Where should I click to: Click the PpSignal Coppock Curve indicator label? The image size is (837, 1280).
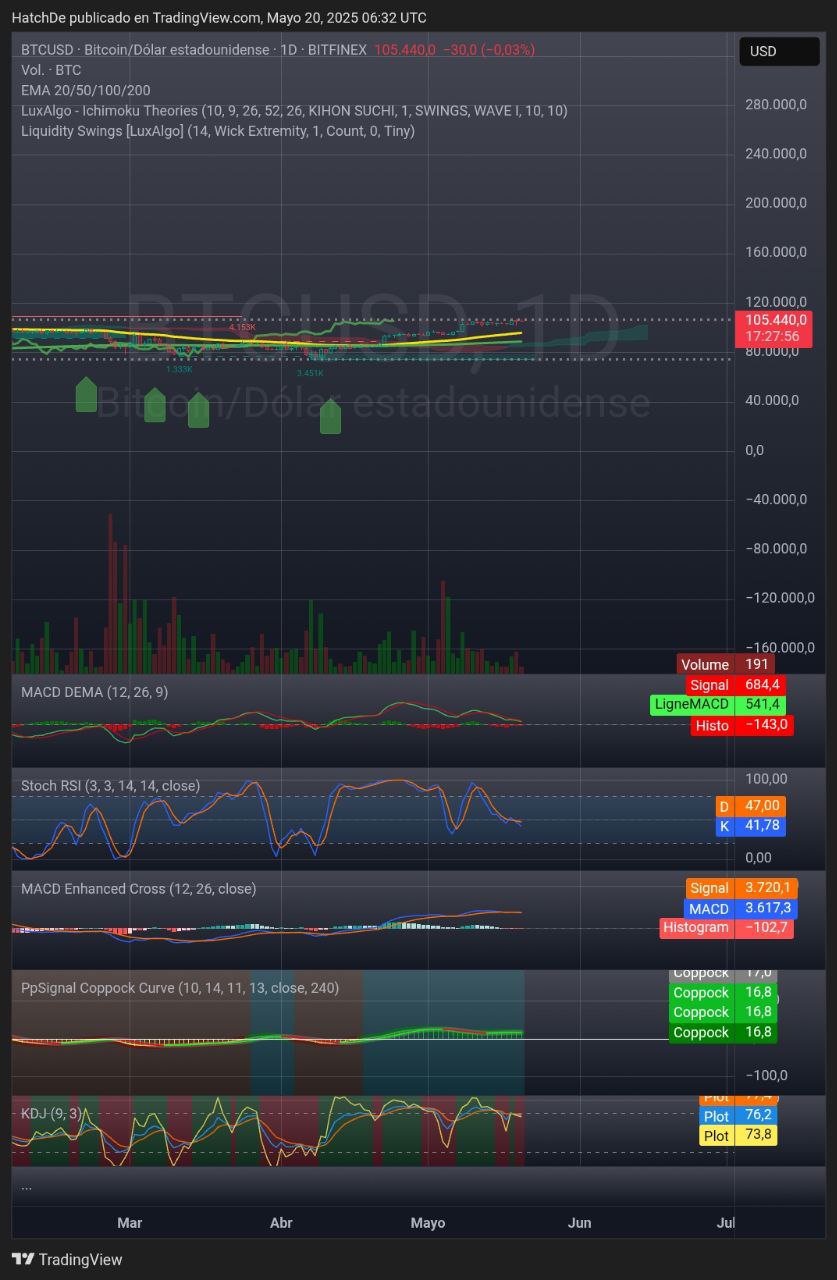(180, 988)
